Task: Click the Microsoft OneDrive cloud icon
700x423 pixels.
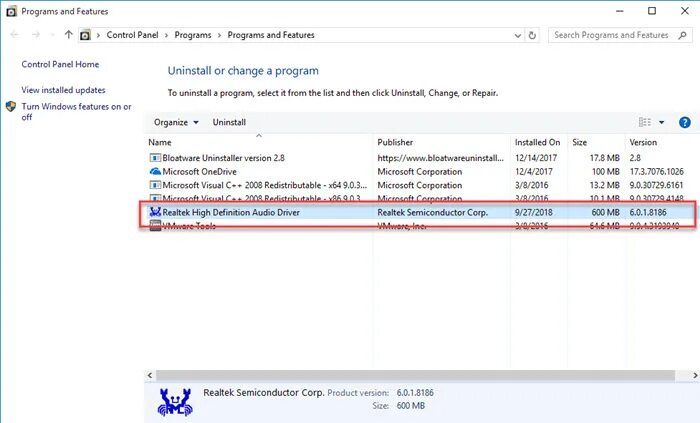Action: (x=155, y=171)
